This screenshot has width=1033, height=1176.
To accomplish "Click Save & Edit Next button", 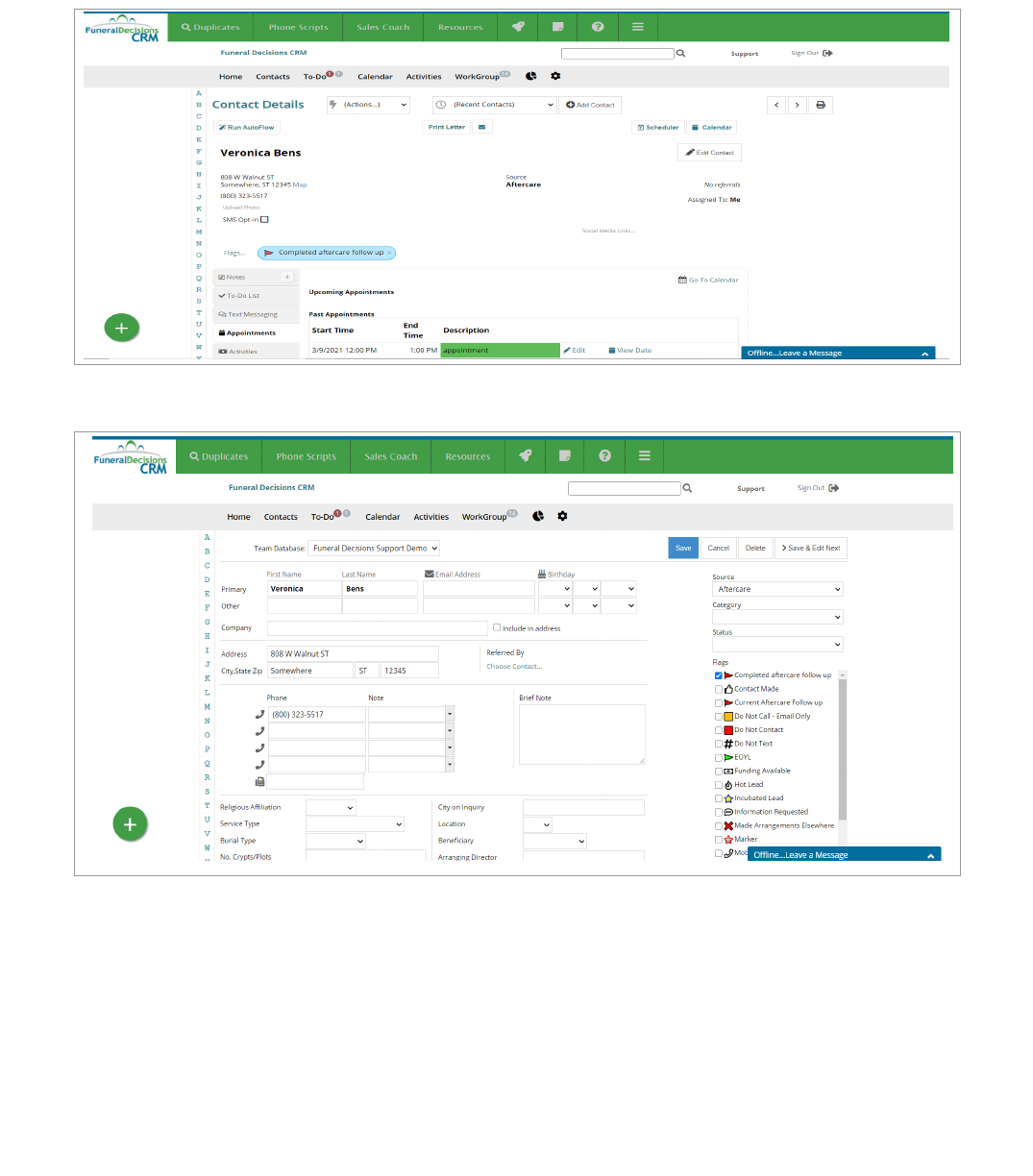I will pyautogui.click(x=810, y=548).
